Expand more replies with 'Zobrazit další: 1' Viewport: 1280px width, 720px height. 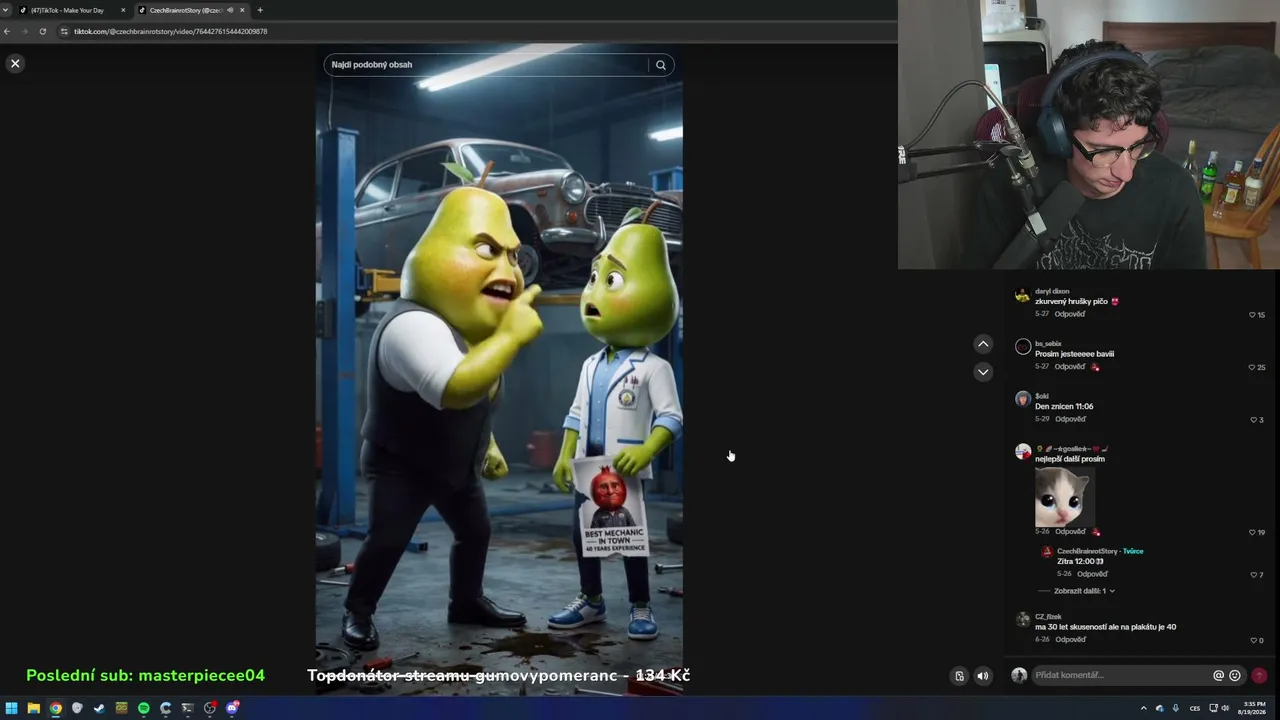point(1084,591)
